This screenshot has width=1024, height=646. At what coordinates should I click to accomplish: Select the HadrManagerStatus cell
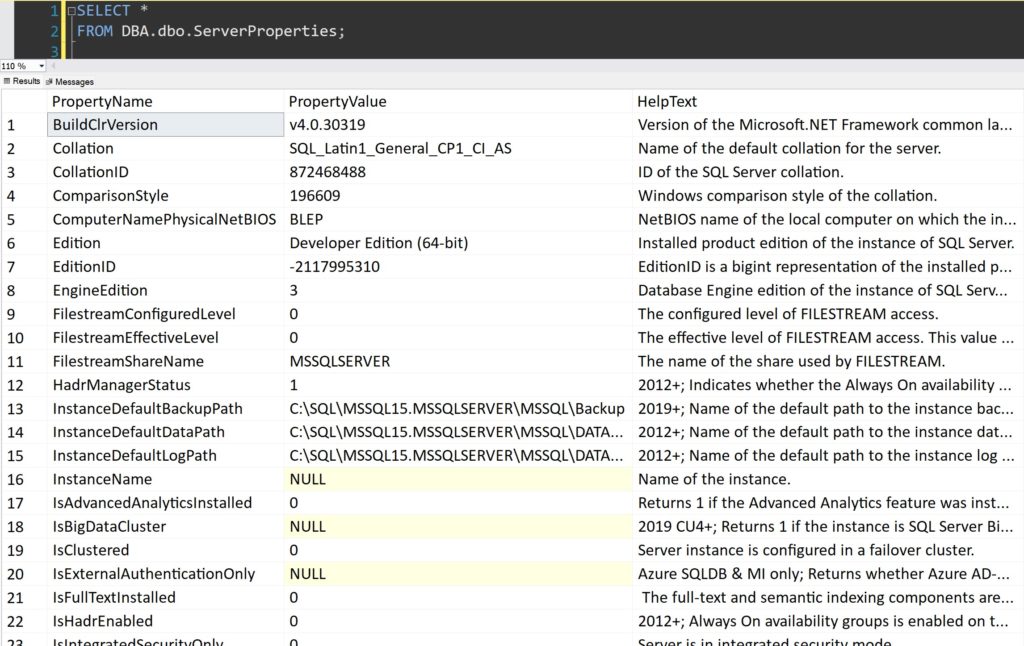pos(166,385)
